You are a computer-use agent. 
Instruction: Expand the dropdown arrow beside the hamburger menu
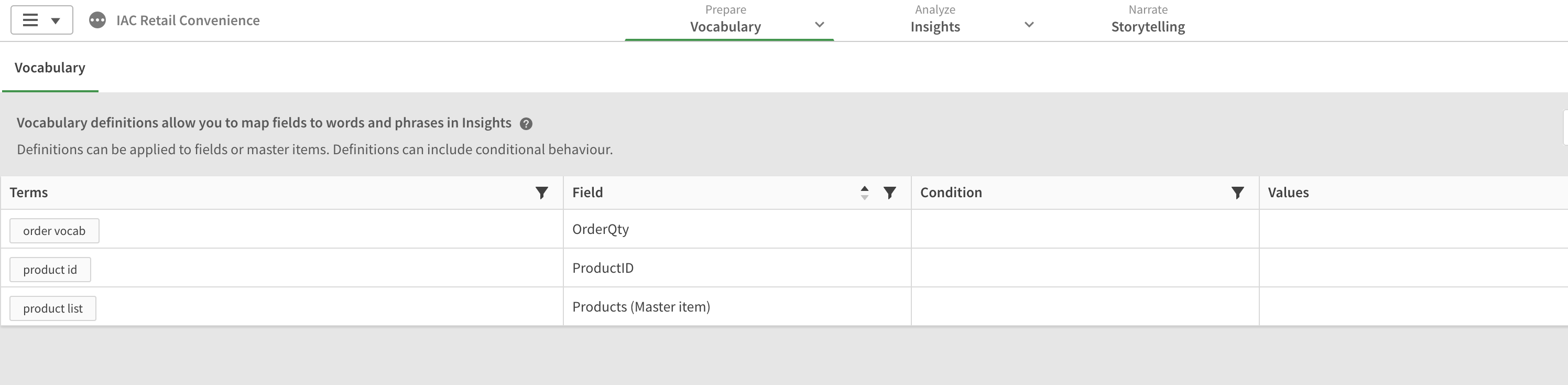56,20
